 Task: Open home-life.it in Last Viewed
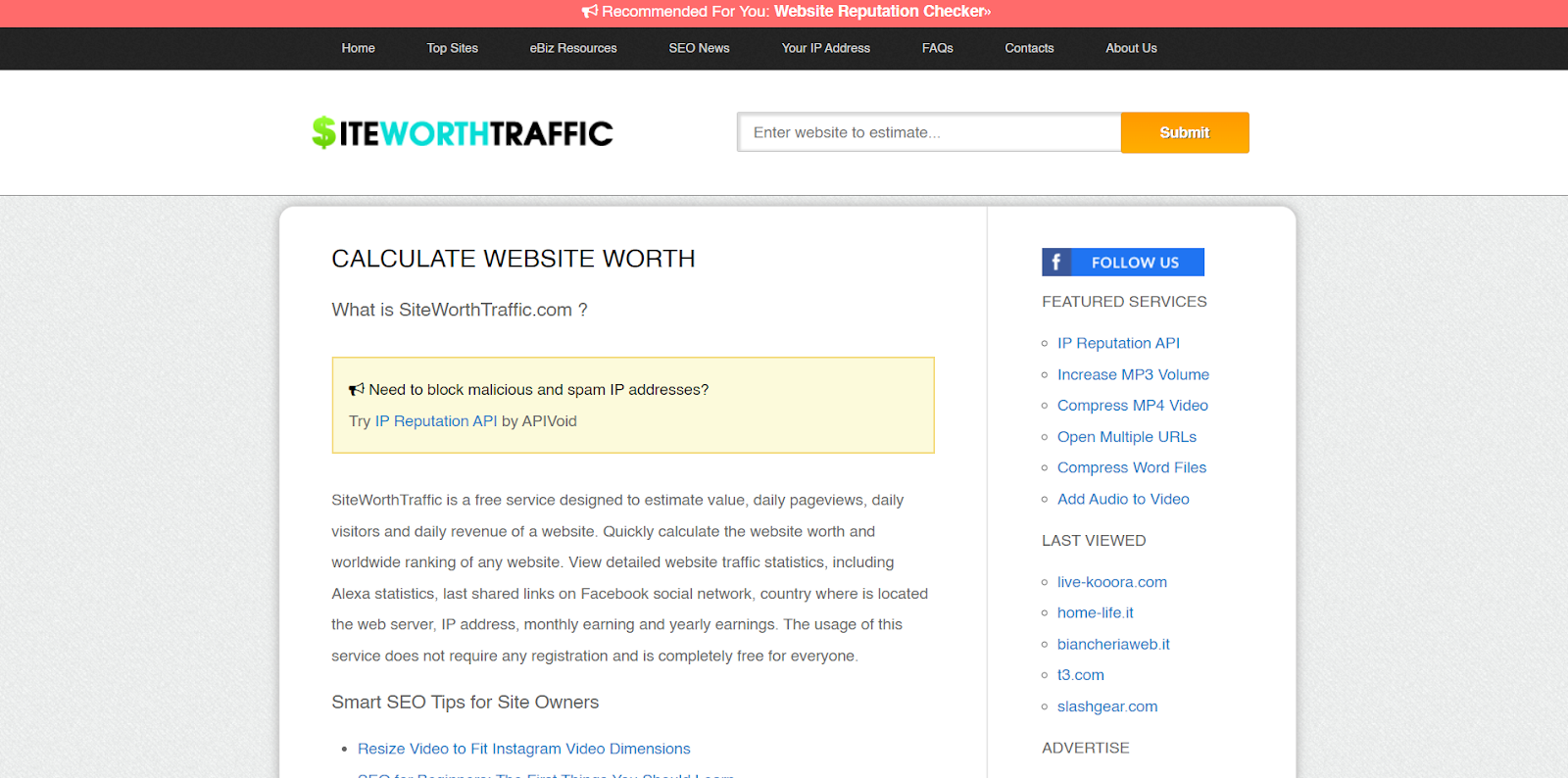pos(1096,613)
